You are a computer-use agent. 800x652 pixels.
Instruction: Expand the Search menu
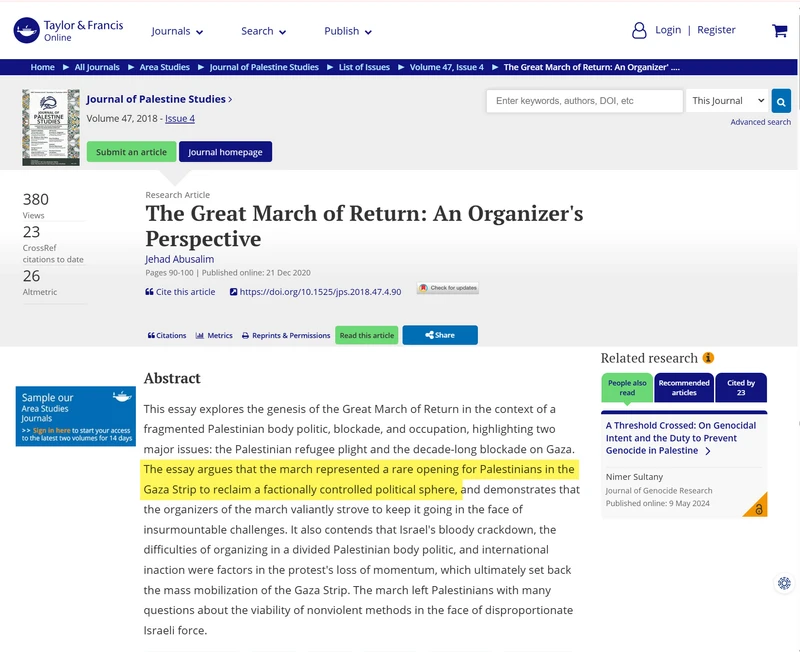point(263,31)
